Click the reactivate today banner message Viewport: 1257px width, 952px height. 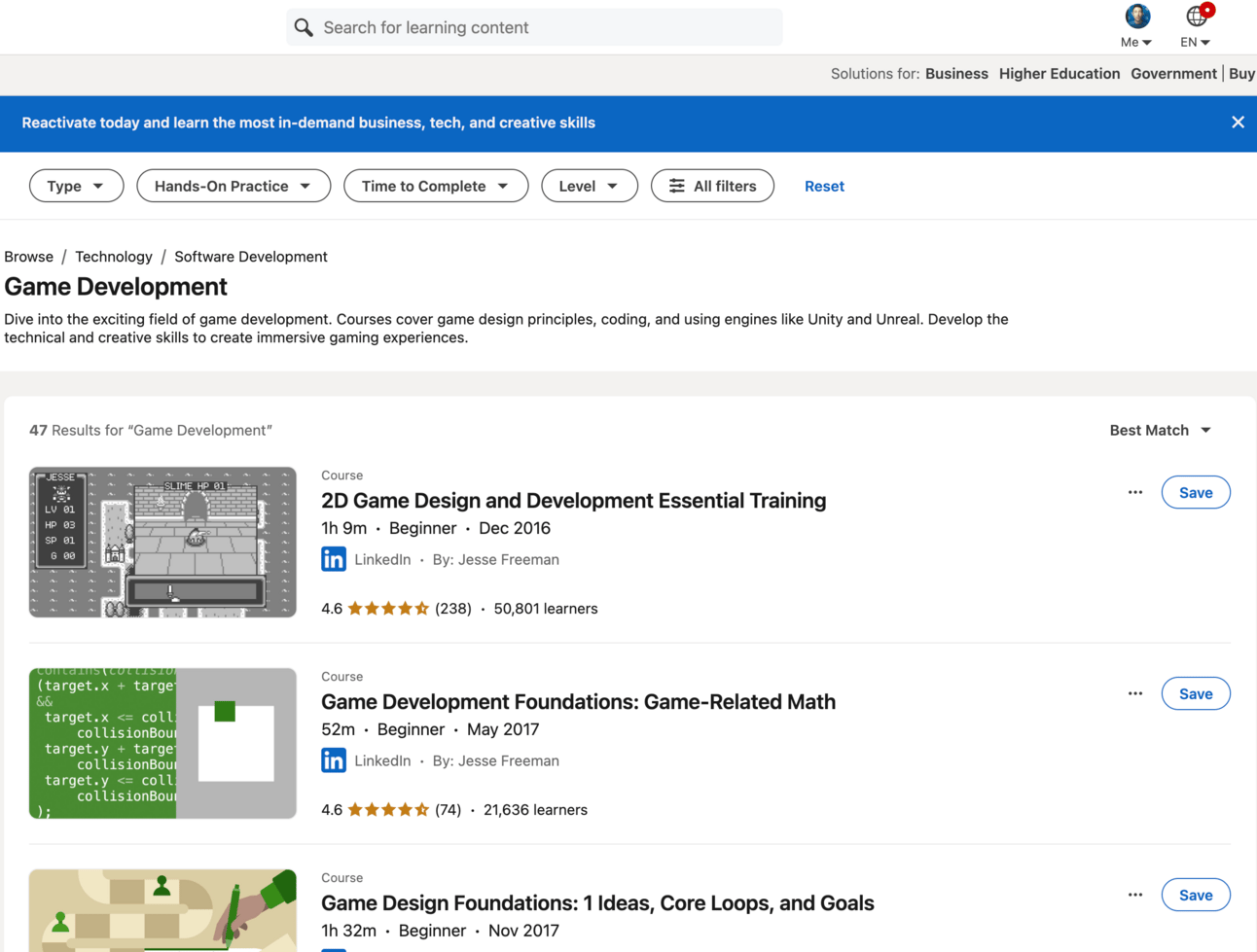[x=308, y=123]
